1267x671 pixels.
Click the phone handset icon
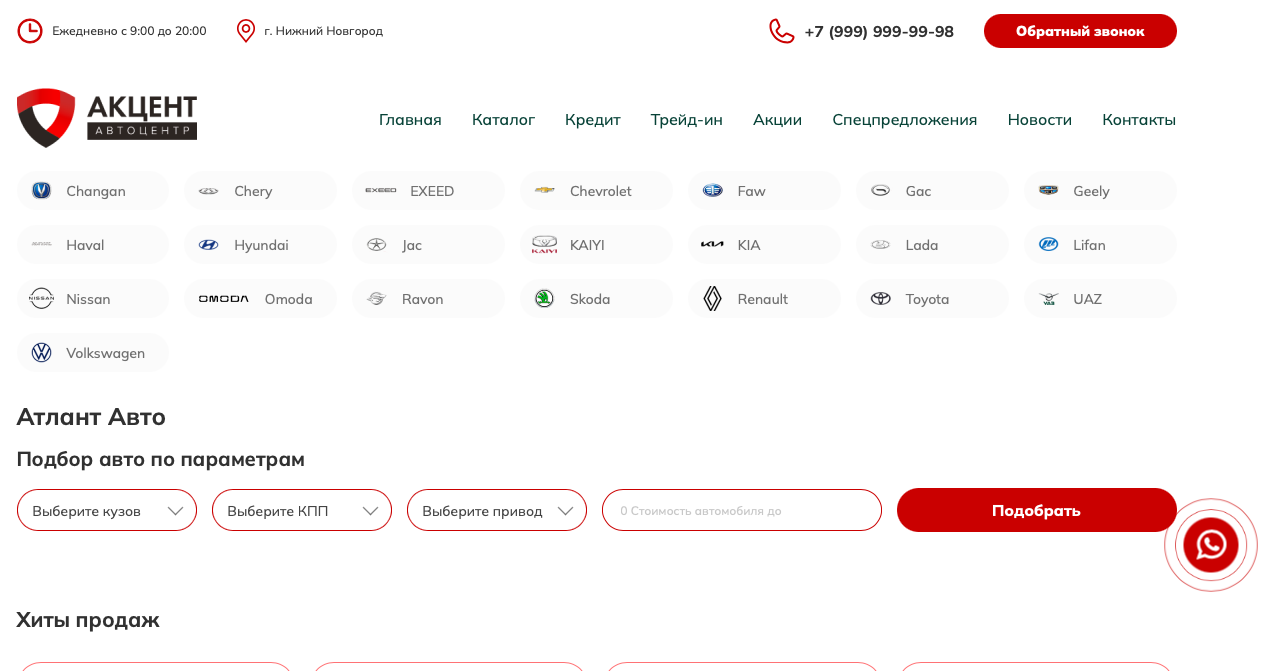pyautogui.click(x=781, y=31)
